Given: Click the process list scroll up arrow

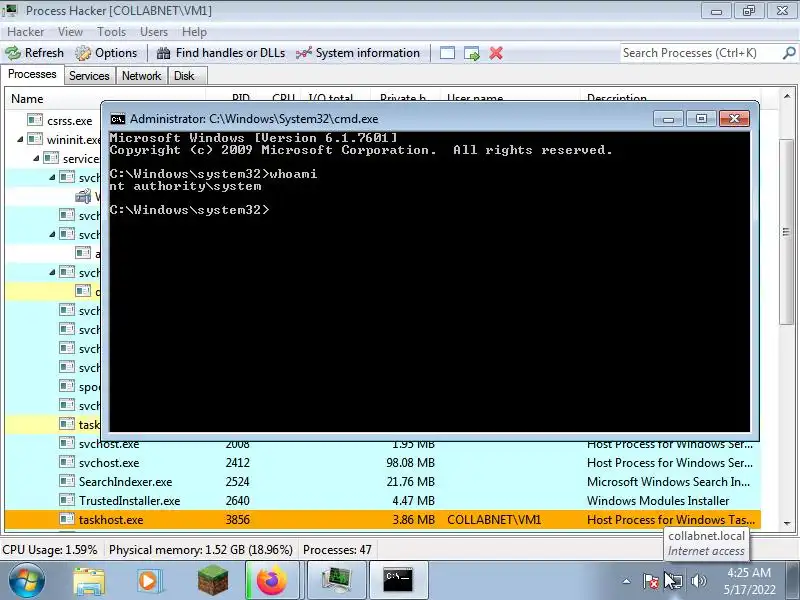Looking at the screenshot, I should (787, 96).
